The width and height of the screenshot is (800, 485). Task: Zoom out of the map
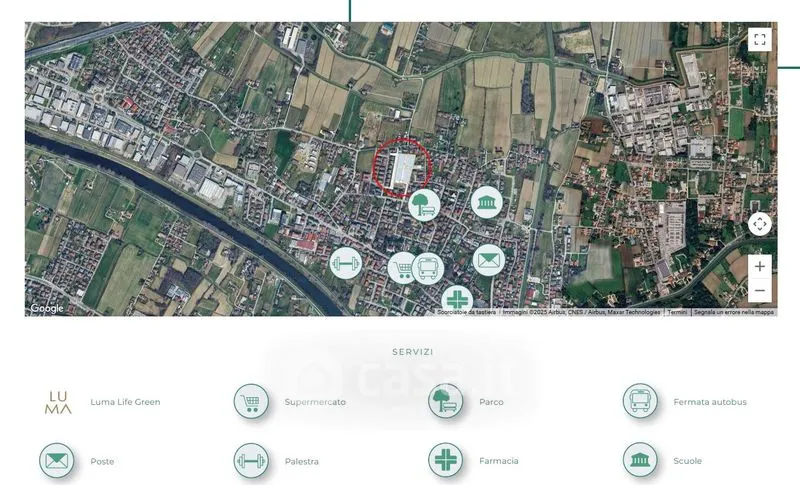(x=759, y=291)
